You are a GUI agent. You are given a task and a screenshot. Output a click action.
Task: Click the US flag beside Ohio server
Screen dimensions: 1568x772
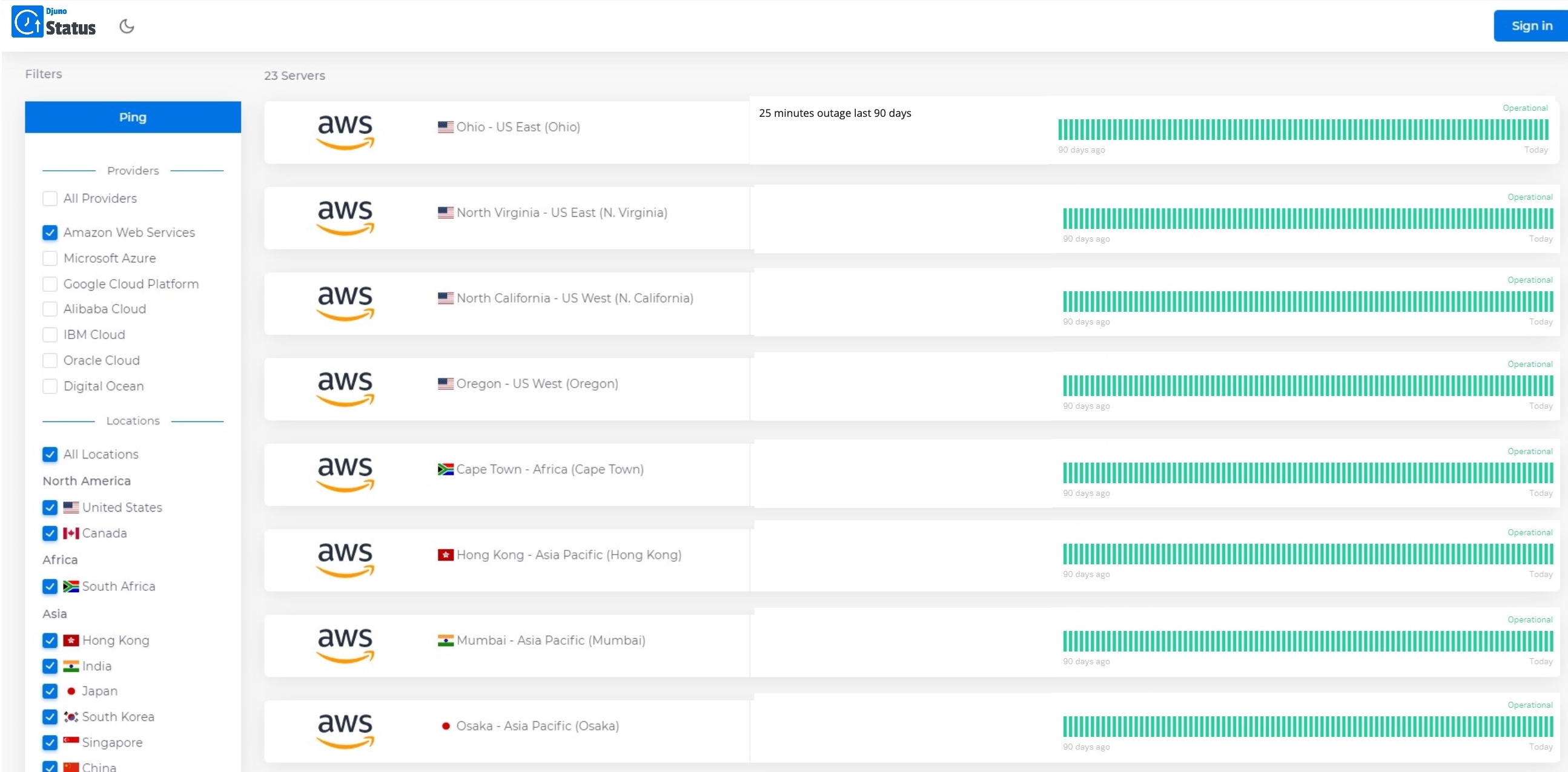tap(446, 127)
